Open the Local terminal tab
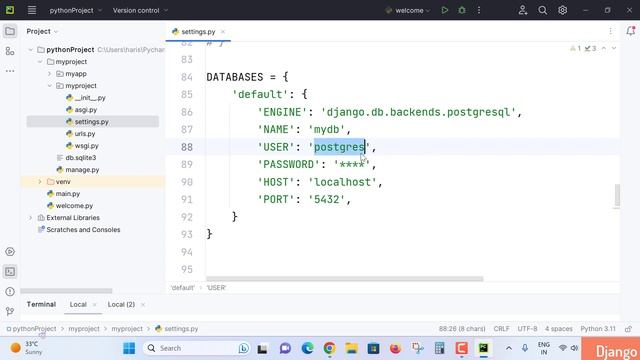This screenshot has width=640, height=360. [78, 304]
